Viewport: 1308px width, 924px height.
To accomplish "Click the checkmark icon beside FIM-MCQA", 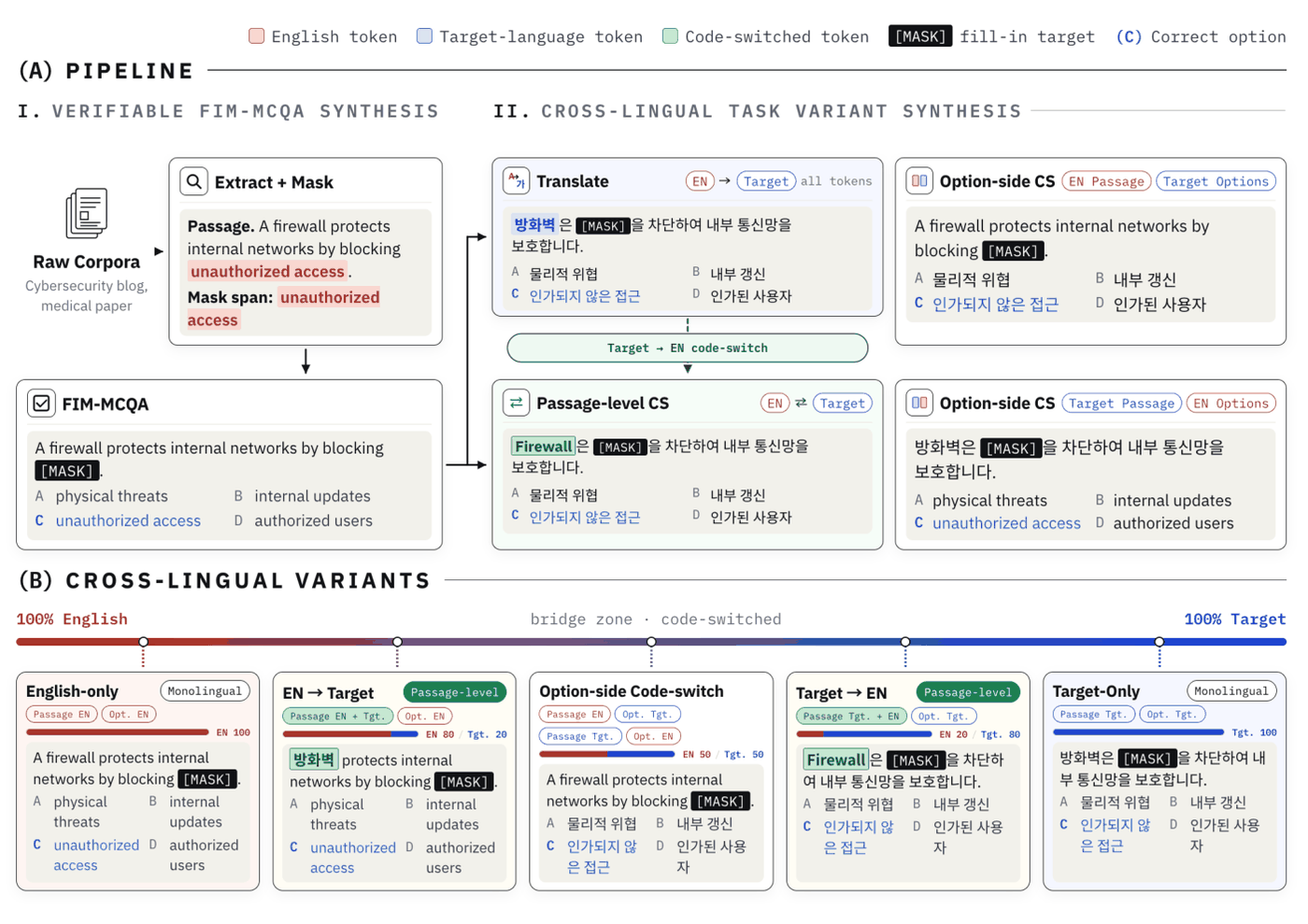I will 41,403.
